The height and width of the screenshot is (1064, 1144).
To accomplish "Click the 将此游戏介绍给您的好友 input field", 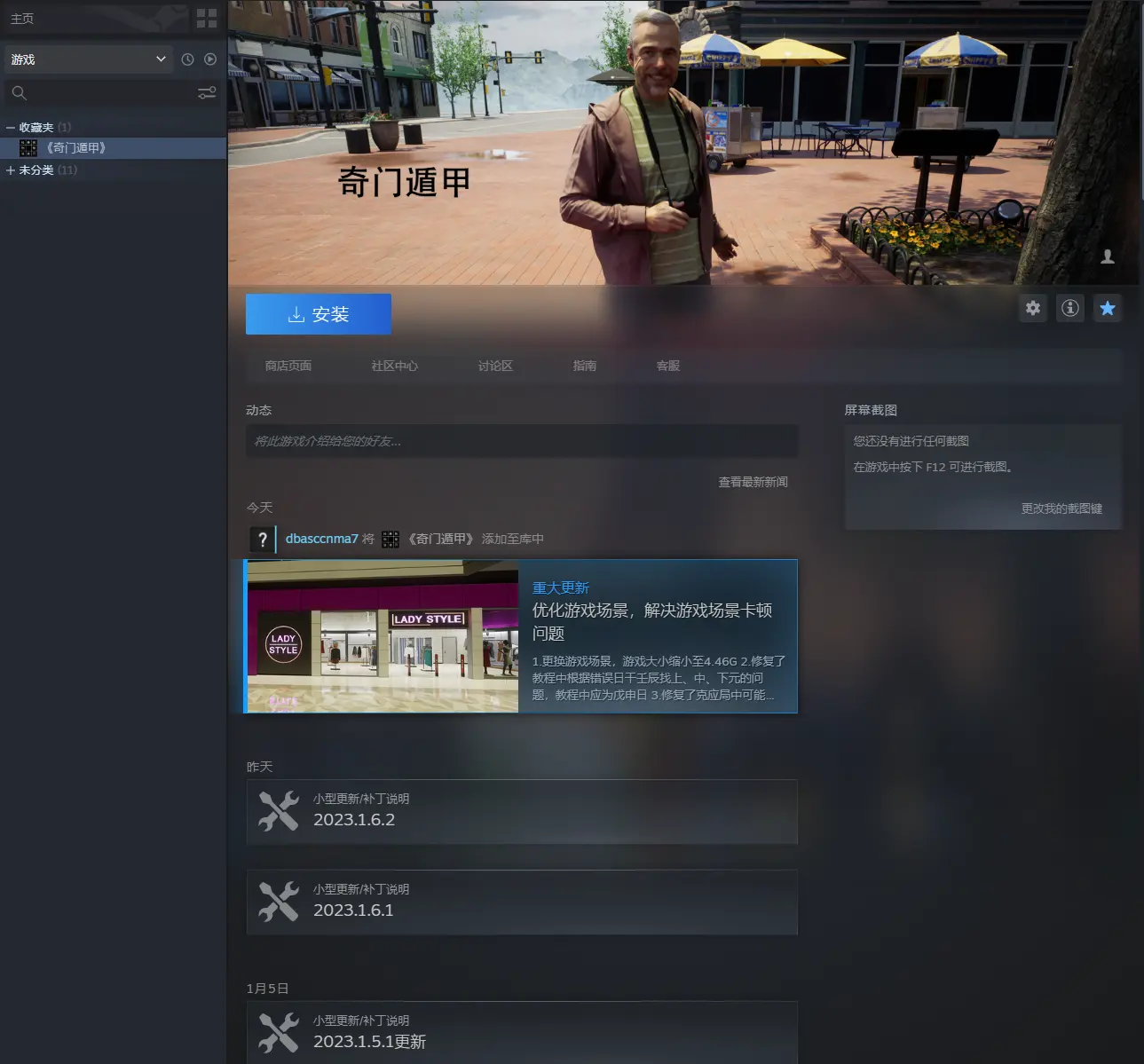I will (x=522, y=441).
